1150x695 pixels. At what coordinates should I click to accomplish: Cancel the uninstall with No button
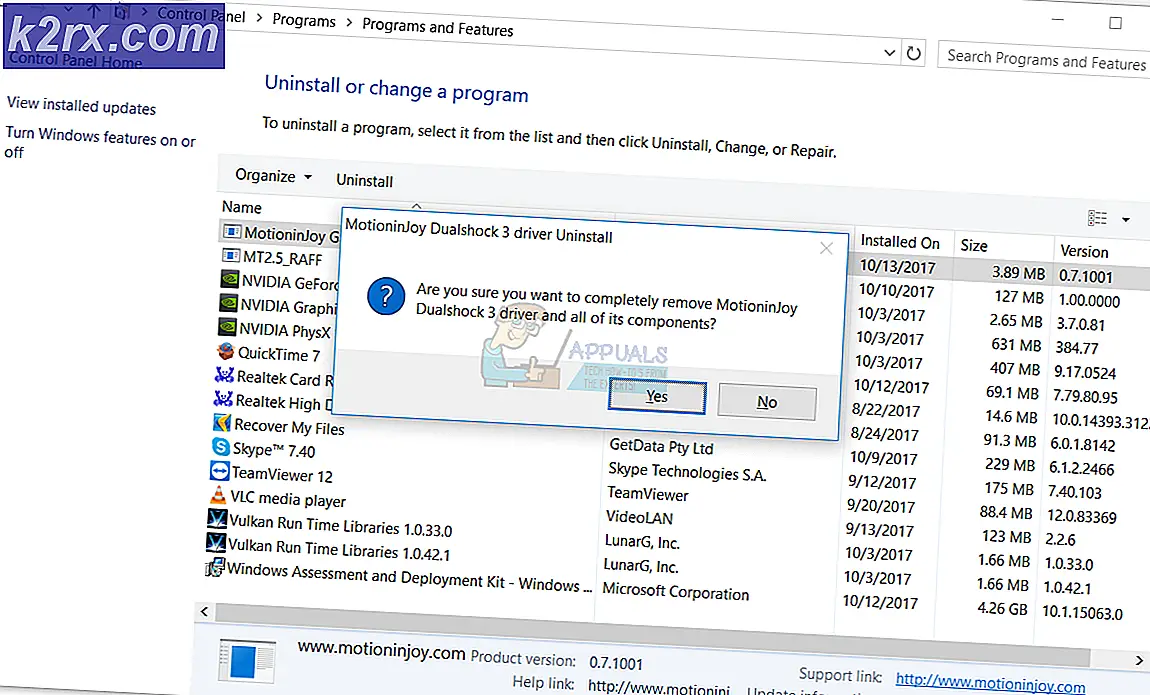point(767,402)
